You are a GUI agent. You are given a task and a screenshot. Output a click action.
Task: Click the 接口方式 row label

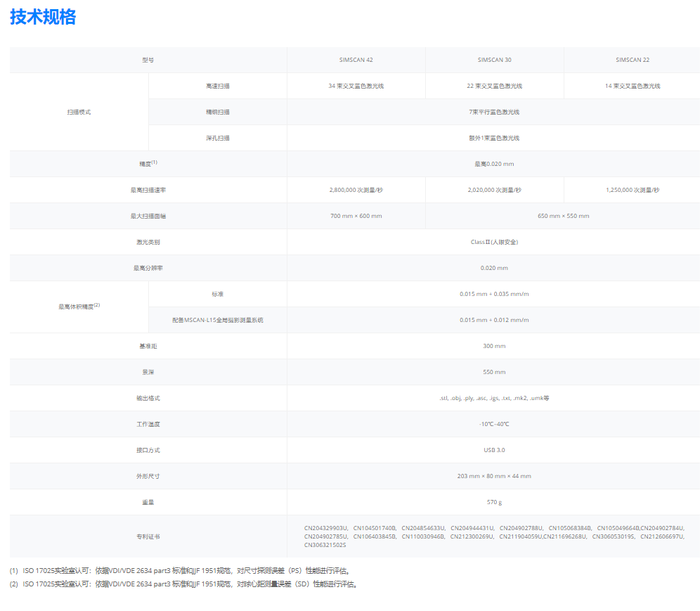click(148, 450)
